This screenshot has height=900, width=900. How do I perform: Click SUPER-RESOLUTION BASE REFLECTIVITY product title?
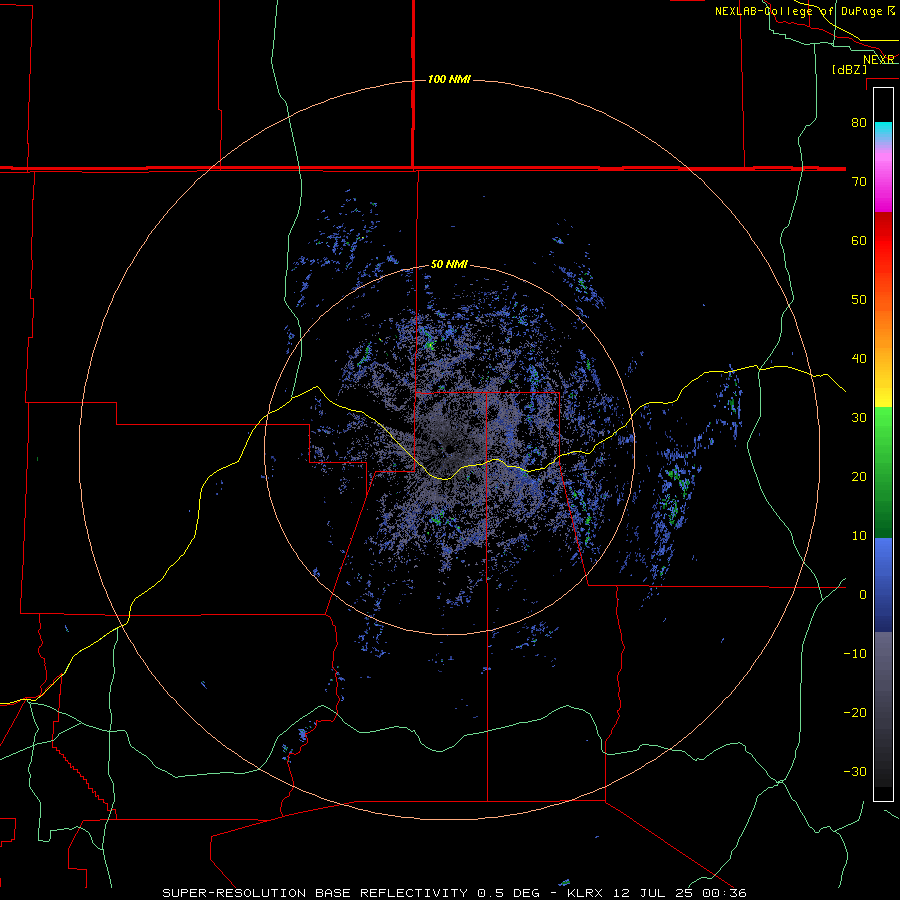[x=315, y=893]
